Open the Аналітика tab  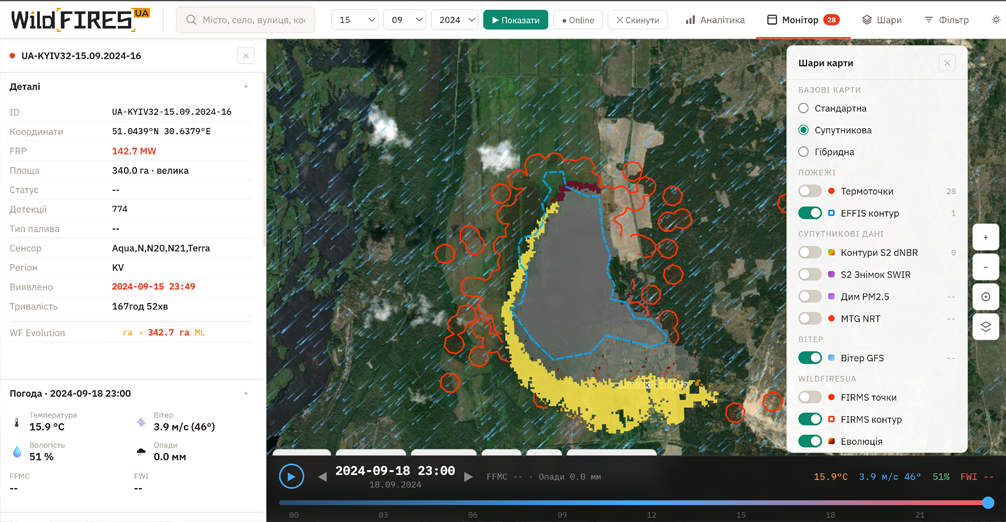[715, 20]
